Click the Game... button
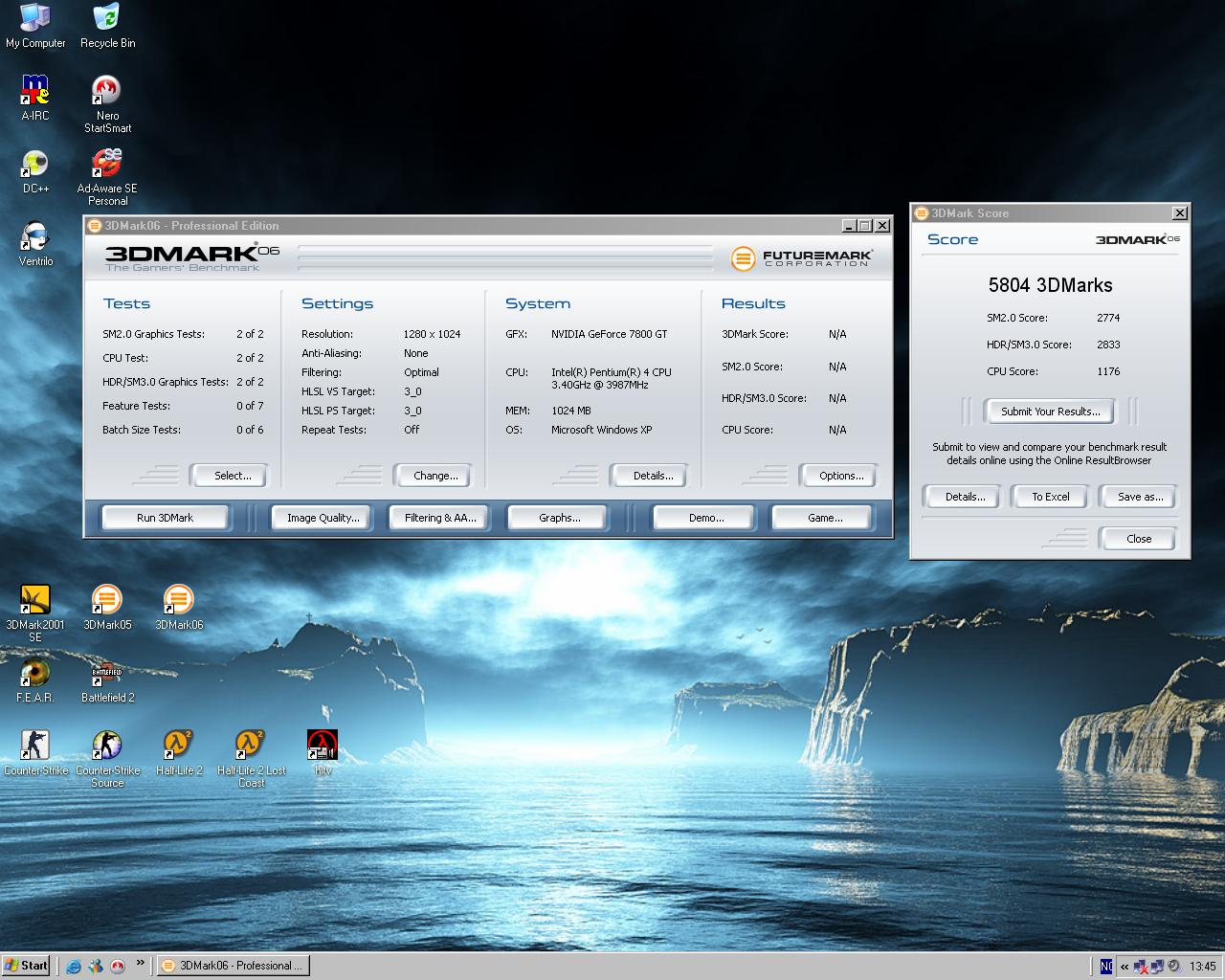 tap(822, 518)
